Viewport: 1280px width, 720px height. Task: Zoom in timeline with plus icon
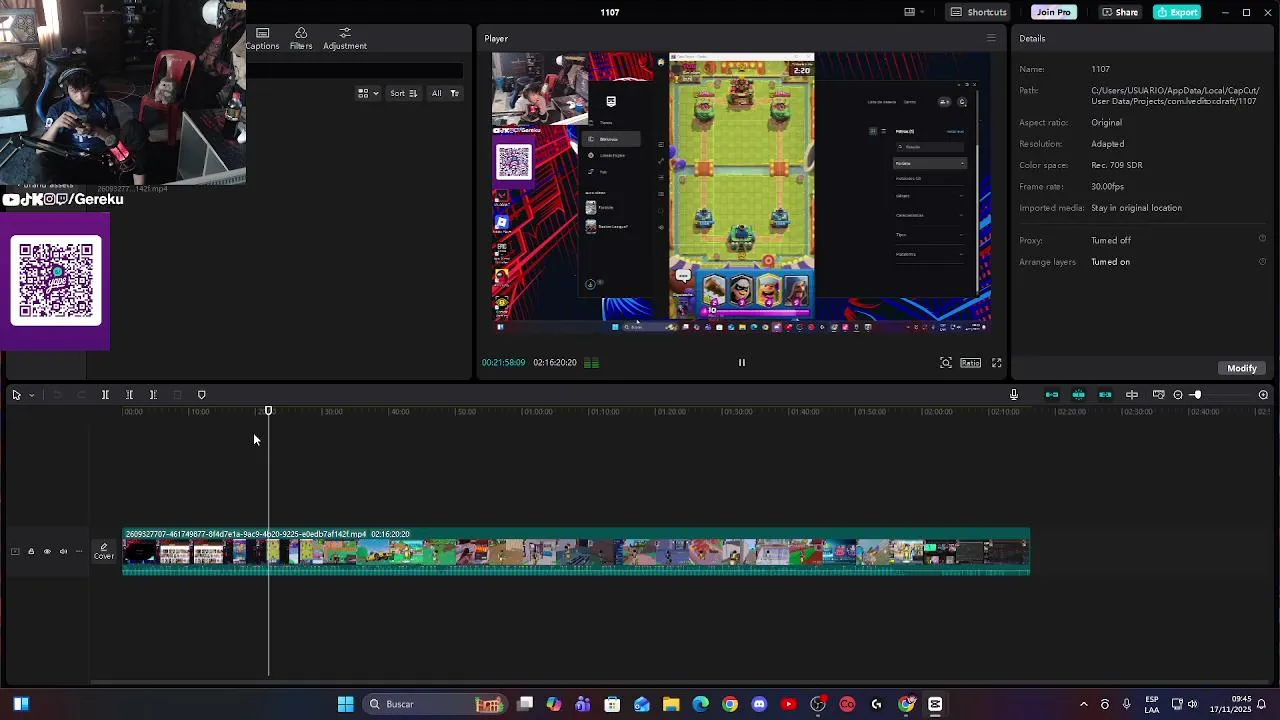pos(1263,395)
